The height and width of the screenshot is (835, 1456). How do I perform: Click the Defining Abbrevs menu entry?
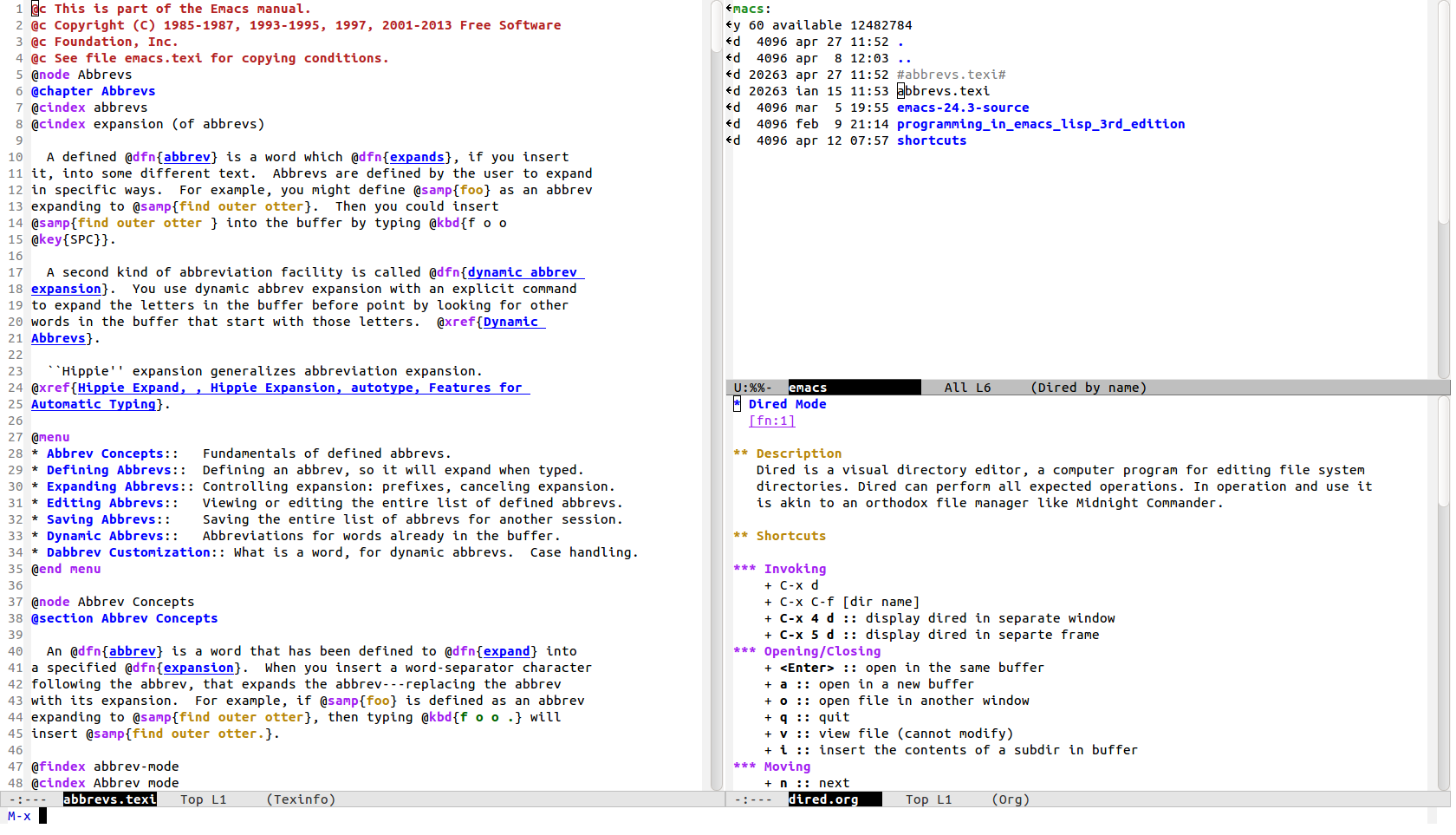coord(109,470)
